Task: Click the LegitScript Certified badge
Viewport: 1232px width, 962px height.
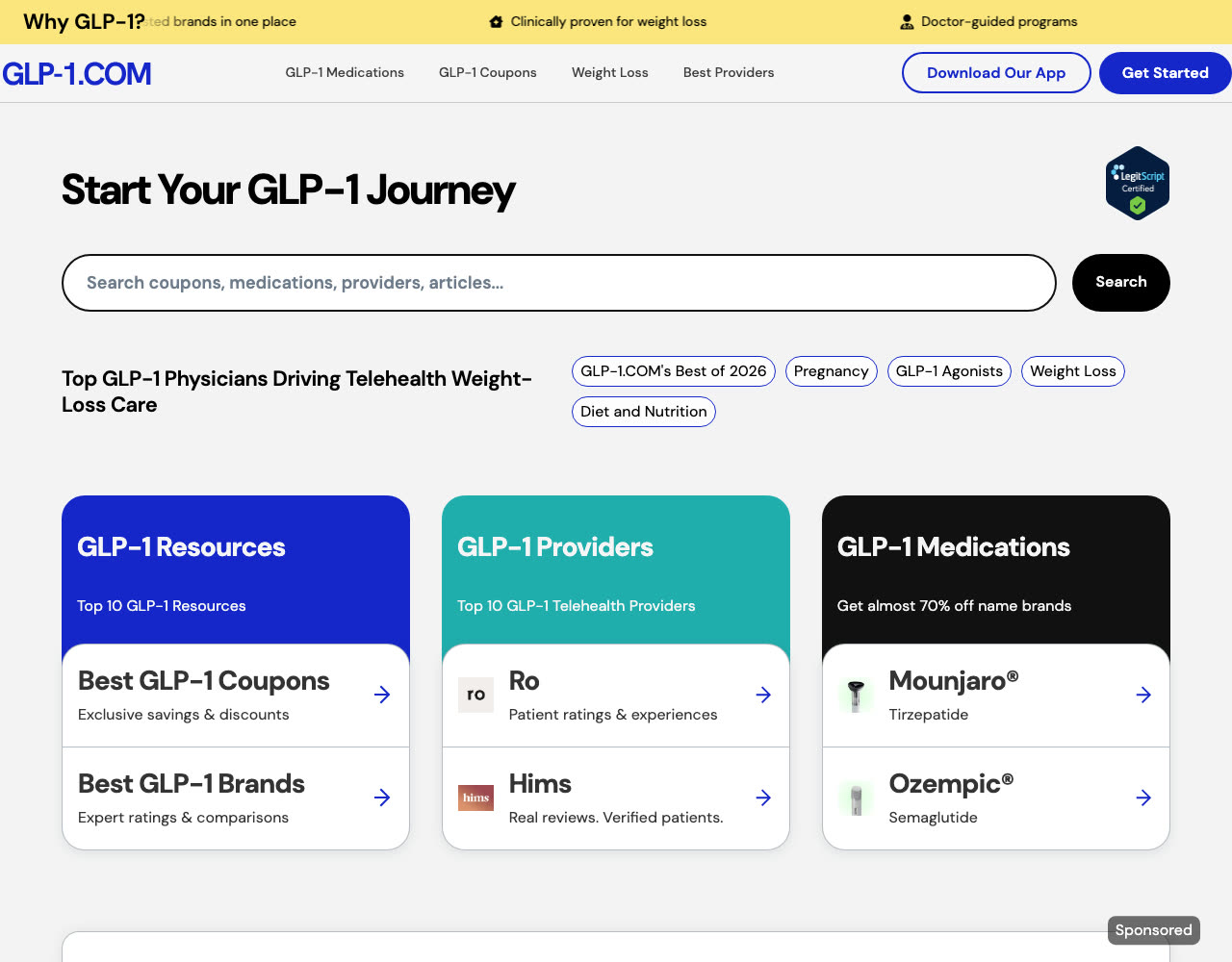Action: click(x=1138, y=183)
